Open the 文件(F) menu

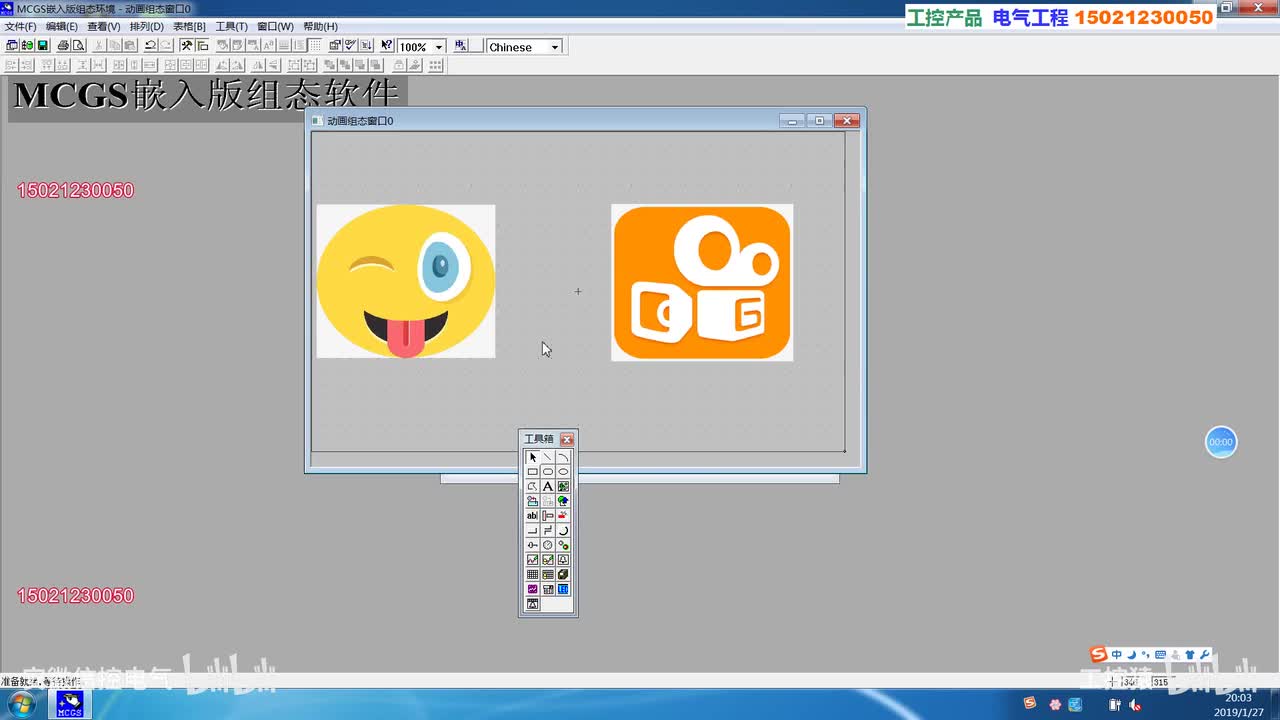pyautogui.click(x=20, y=26)
